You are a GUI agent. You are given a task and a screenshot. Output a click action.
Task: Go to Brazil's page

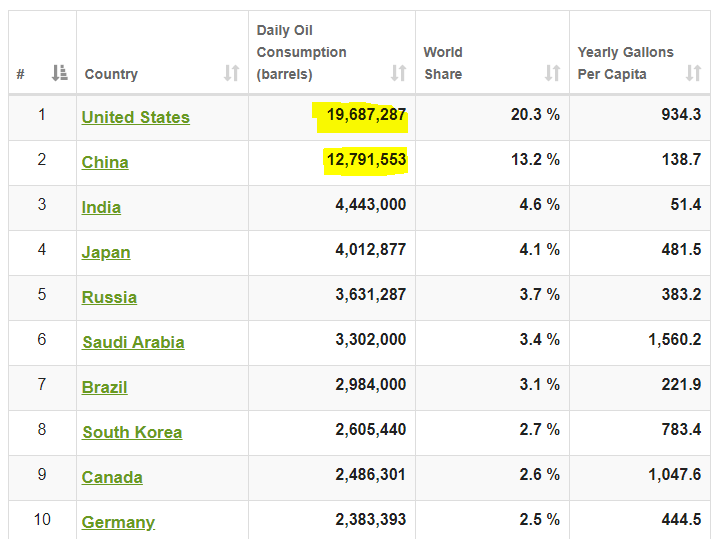tap(105, 387)
